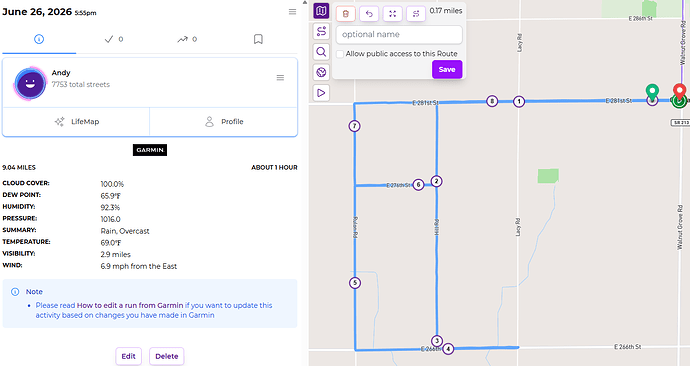This screenshot has width=690, height=366.
Task: Switch to the completed streets tab
Action: 114,39
